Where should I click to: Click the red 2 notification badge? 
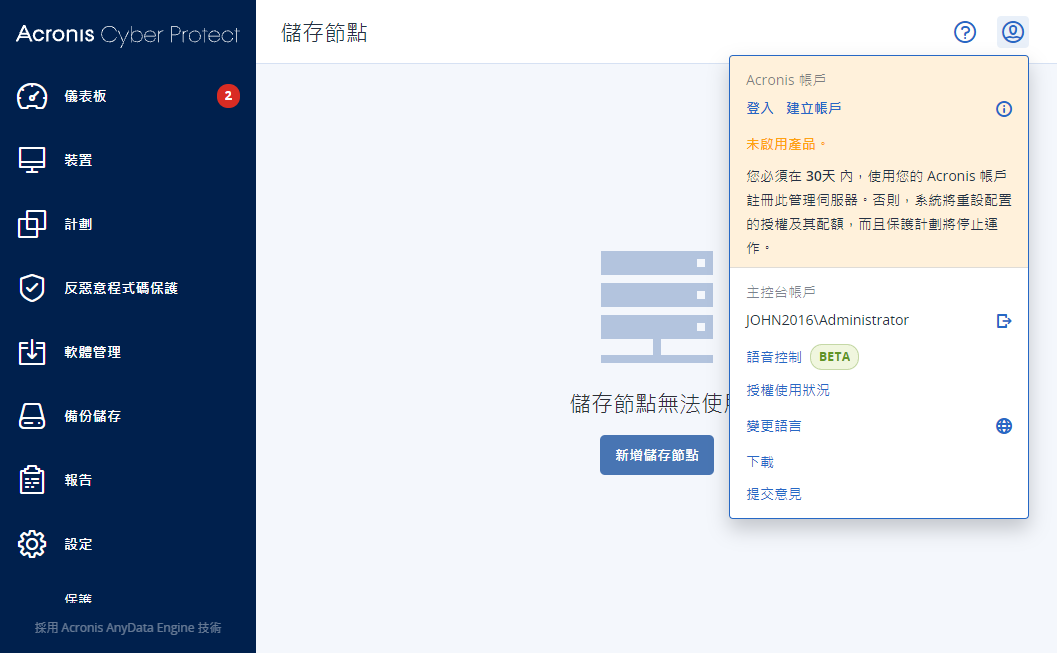(228, 96)
